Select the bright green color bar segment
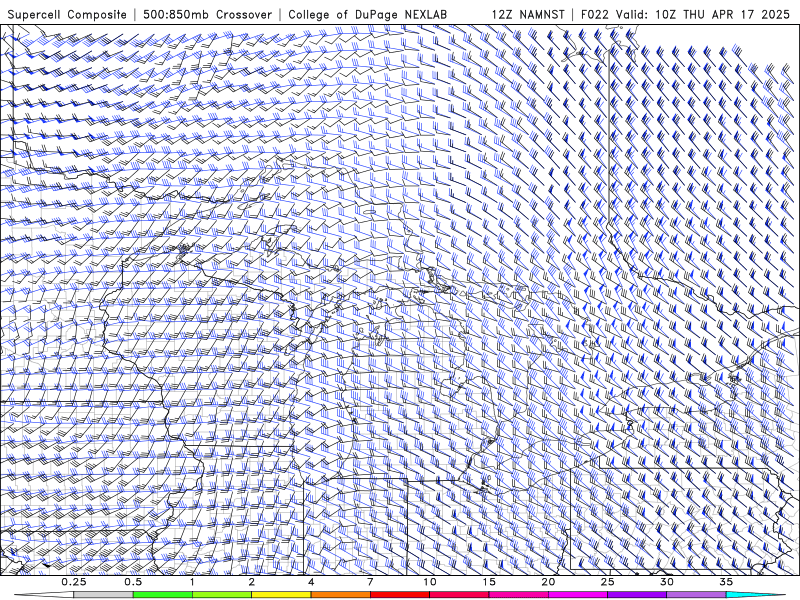The image size is (800, 600). [x=163, y=595]
